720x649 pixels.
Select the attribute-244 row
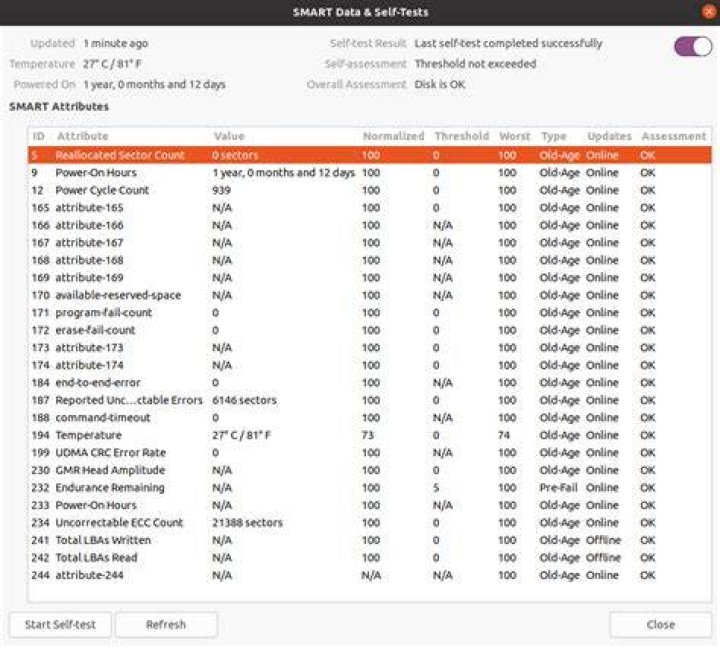tap(370, 575)
